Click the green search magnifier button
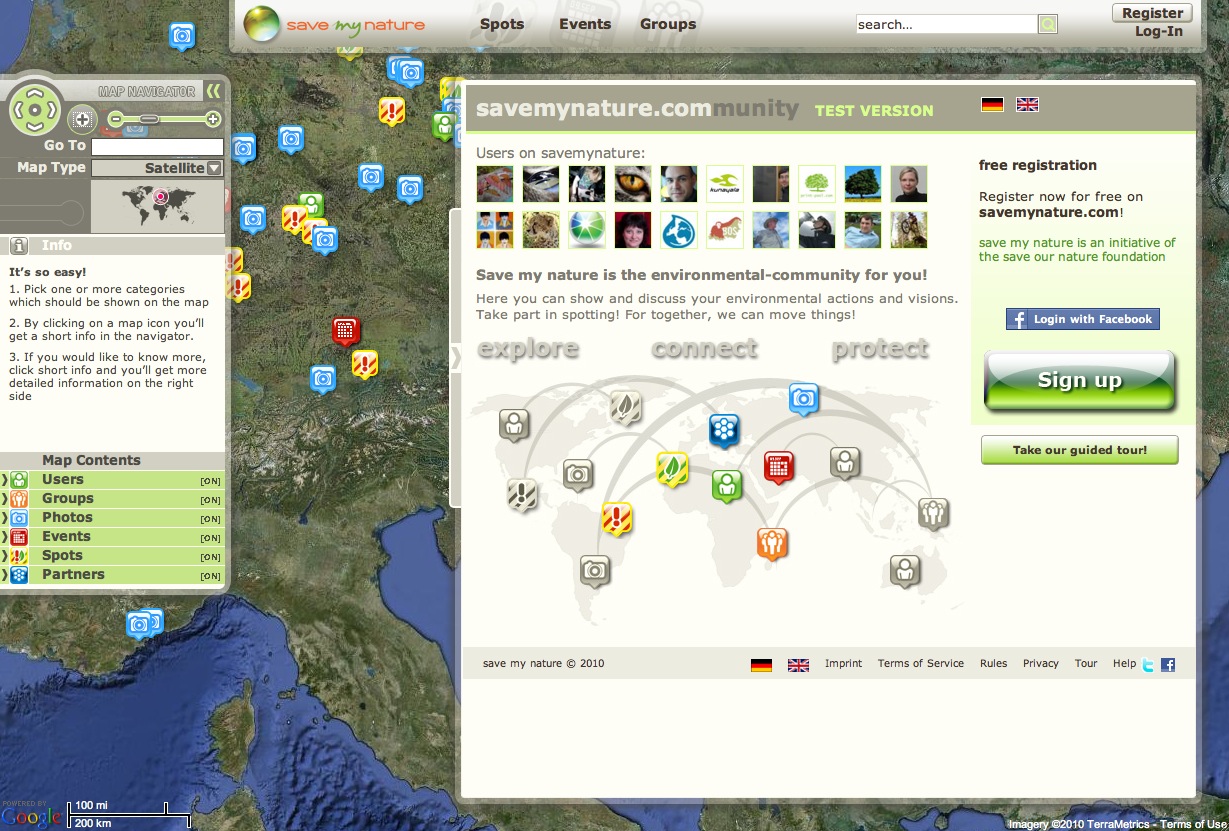Image resolution: width=1229 pixels, height=831 pixels. [1047, 25]
